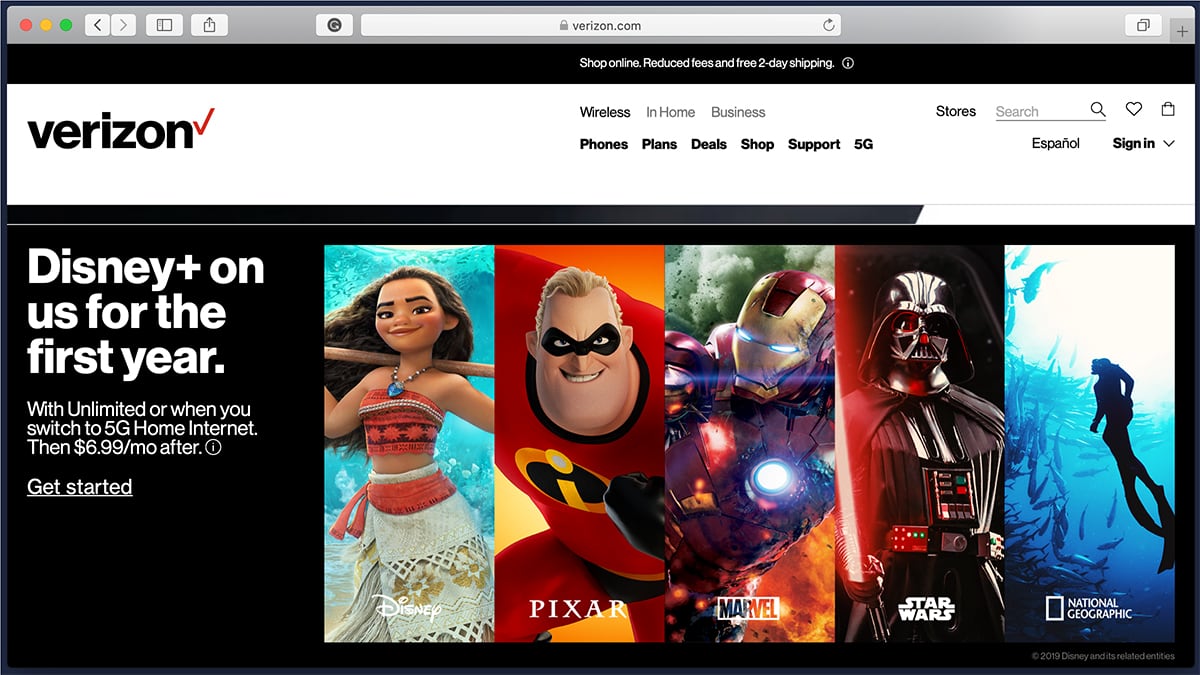
Task: Open a new tab with plus button
Action: [1183, 31]
